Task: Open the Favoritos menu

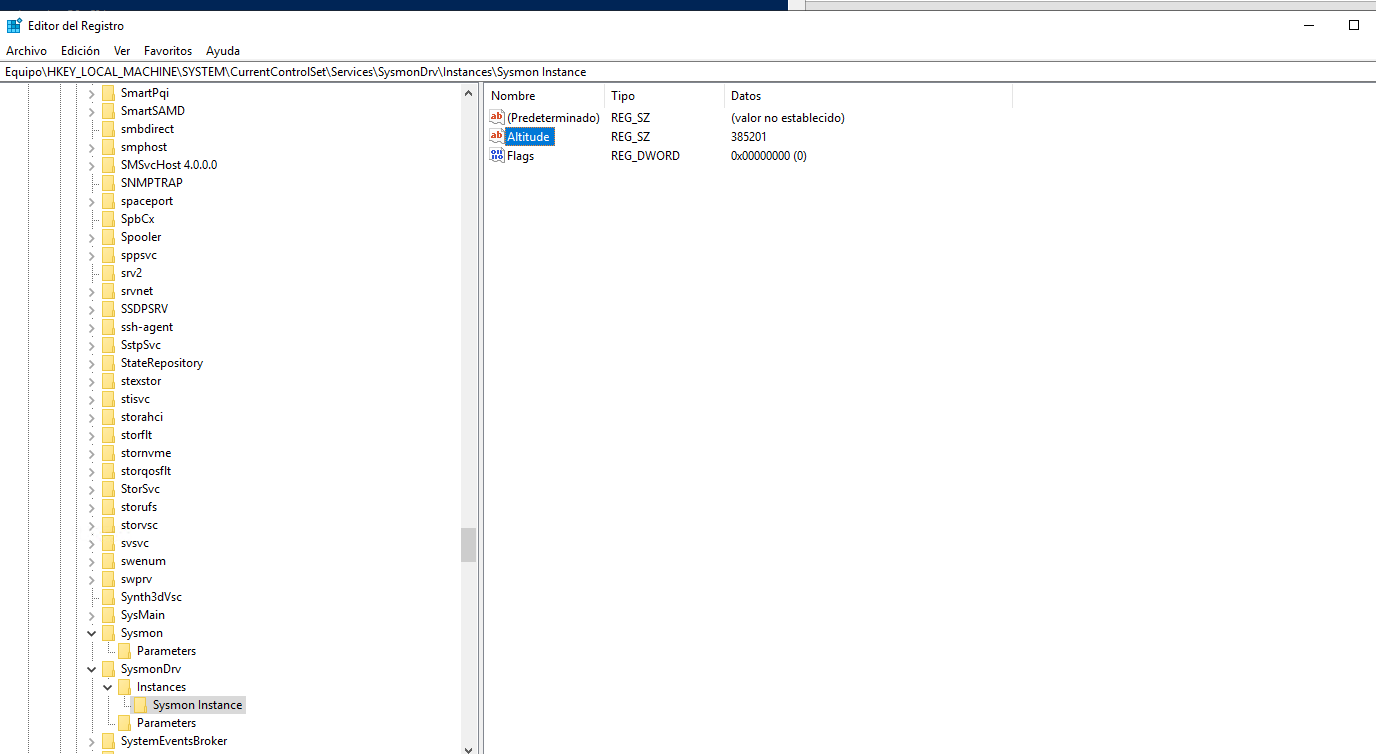Action: click(x=168, y=50)
